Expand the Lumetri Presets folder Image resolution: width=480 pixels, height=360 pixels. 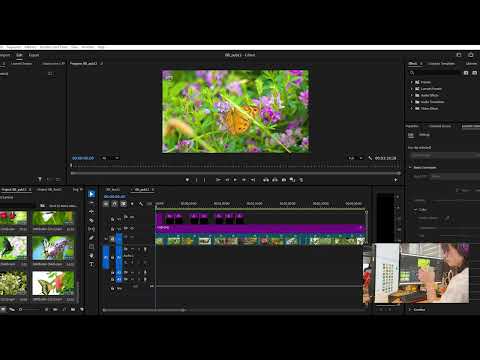(412, 88)
